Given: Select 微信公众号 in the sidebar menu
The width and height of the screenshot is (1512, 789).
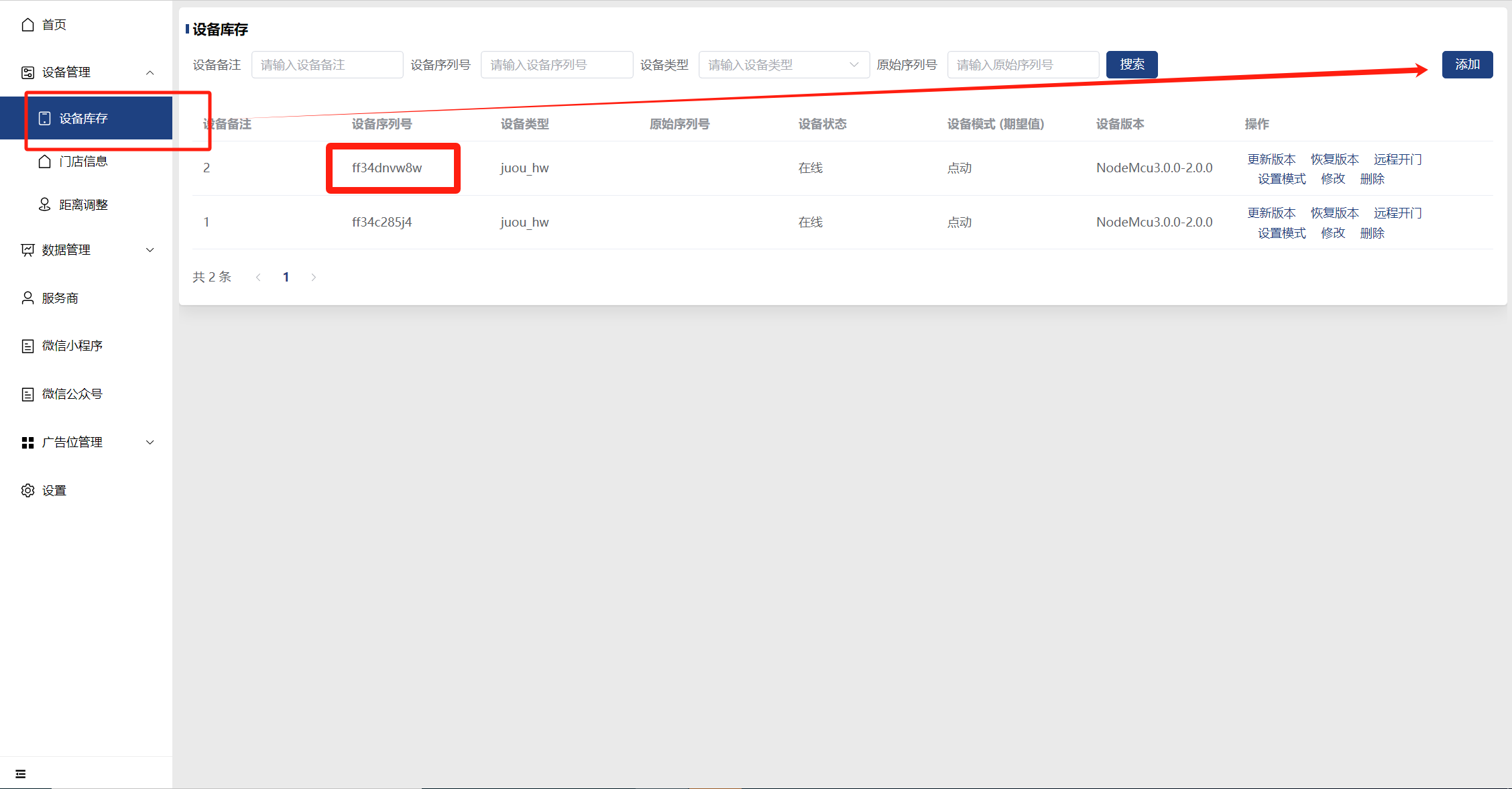Looking at the screenshot, I should 71,393.
